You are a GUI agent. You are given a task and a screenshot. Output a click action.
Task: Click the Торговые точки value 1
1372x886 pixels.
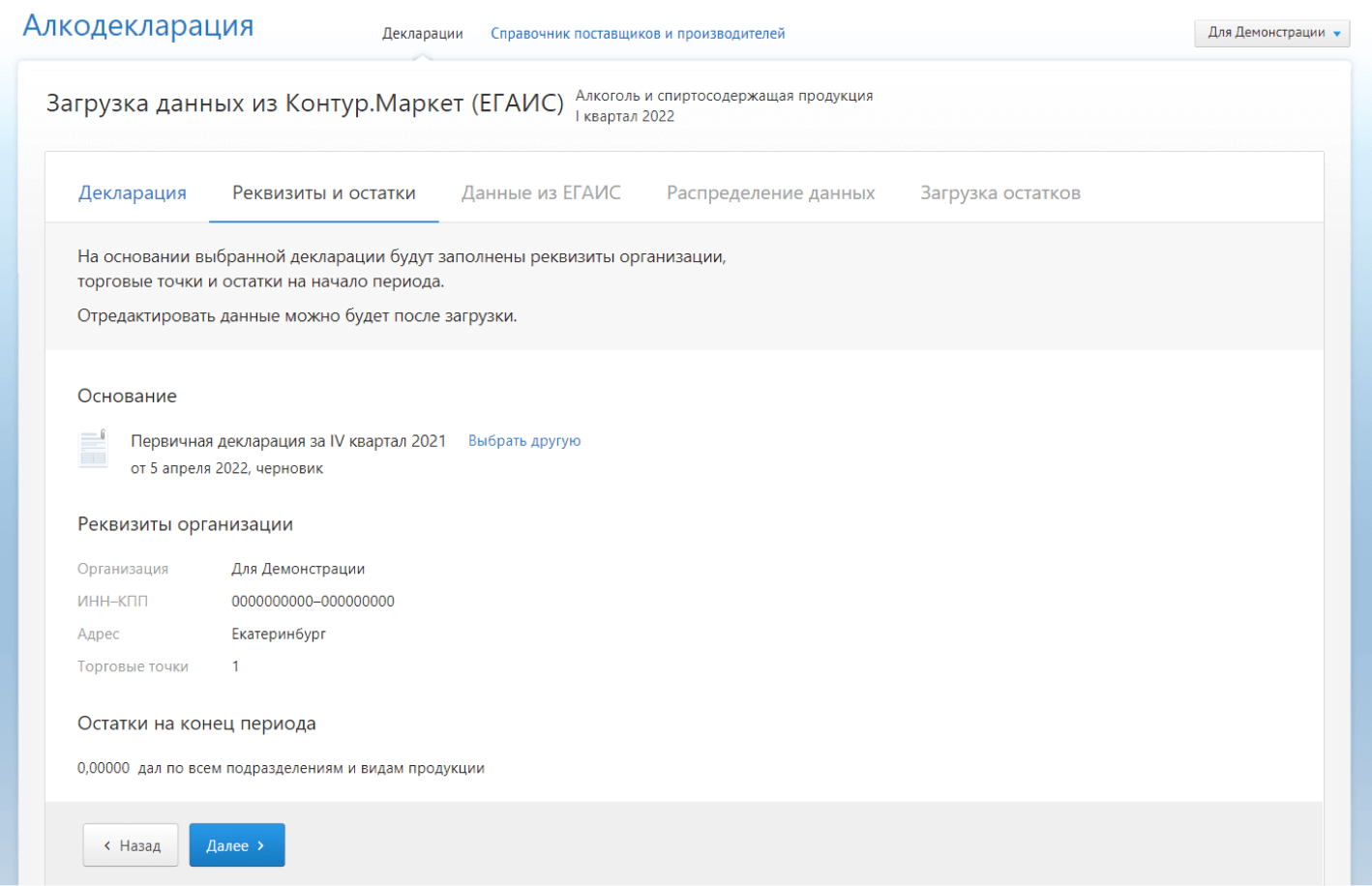click(235, 666)
